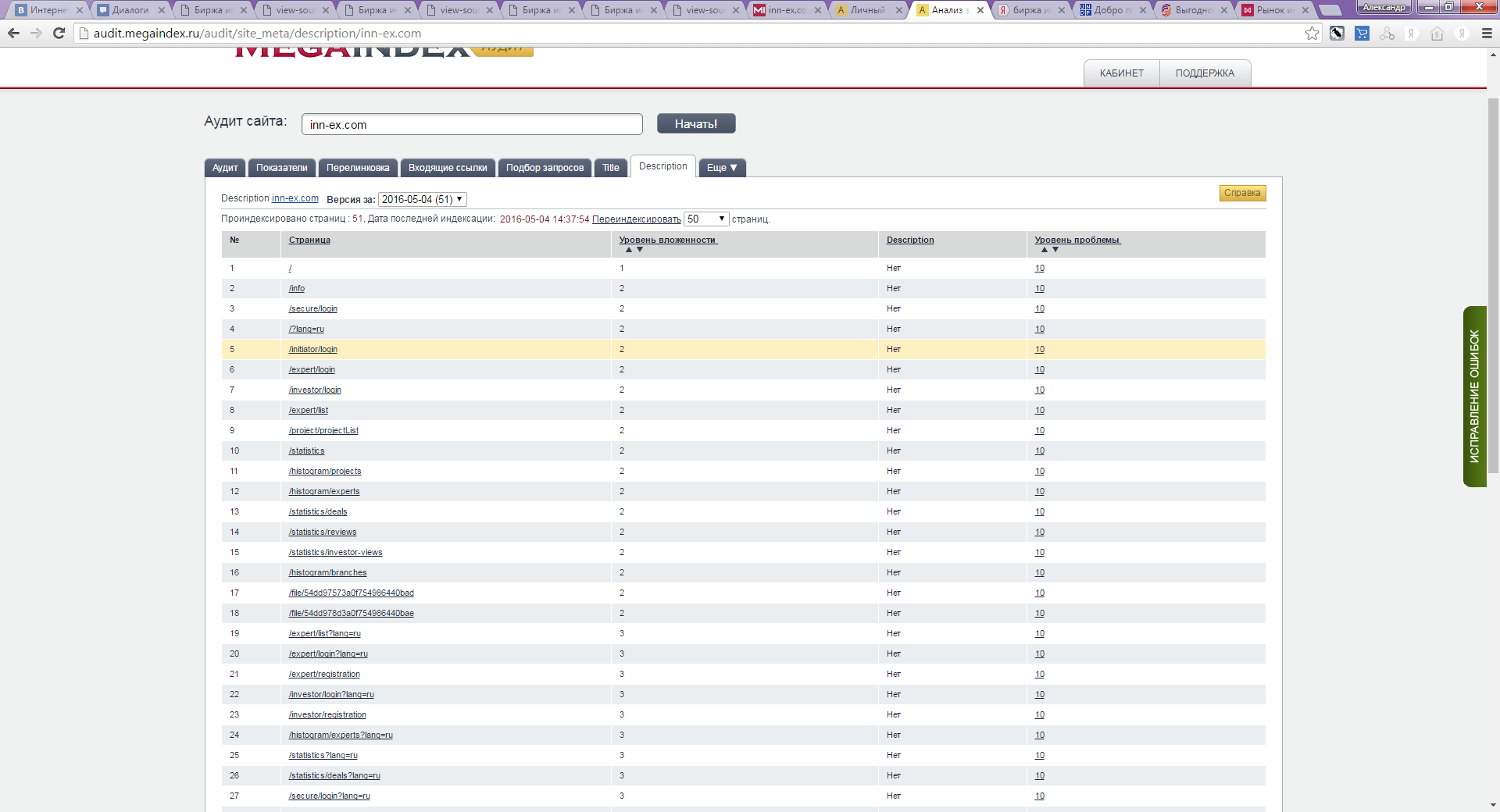Close the 'Анализ' active browser tab
The height and width of the screenshot is (812, 1500).
coord(980,10)
